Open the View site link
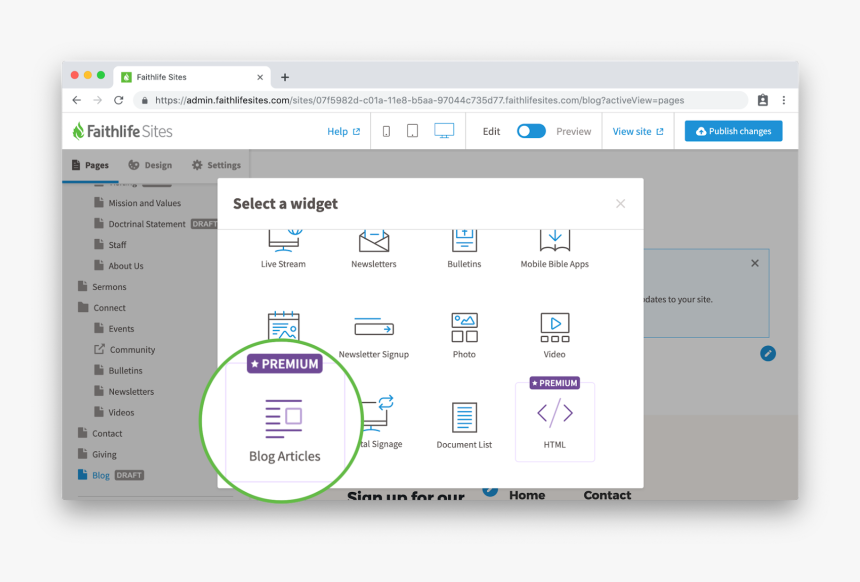 pyautogui.click(x=637, y=131)
